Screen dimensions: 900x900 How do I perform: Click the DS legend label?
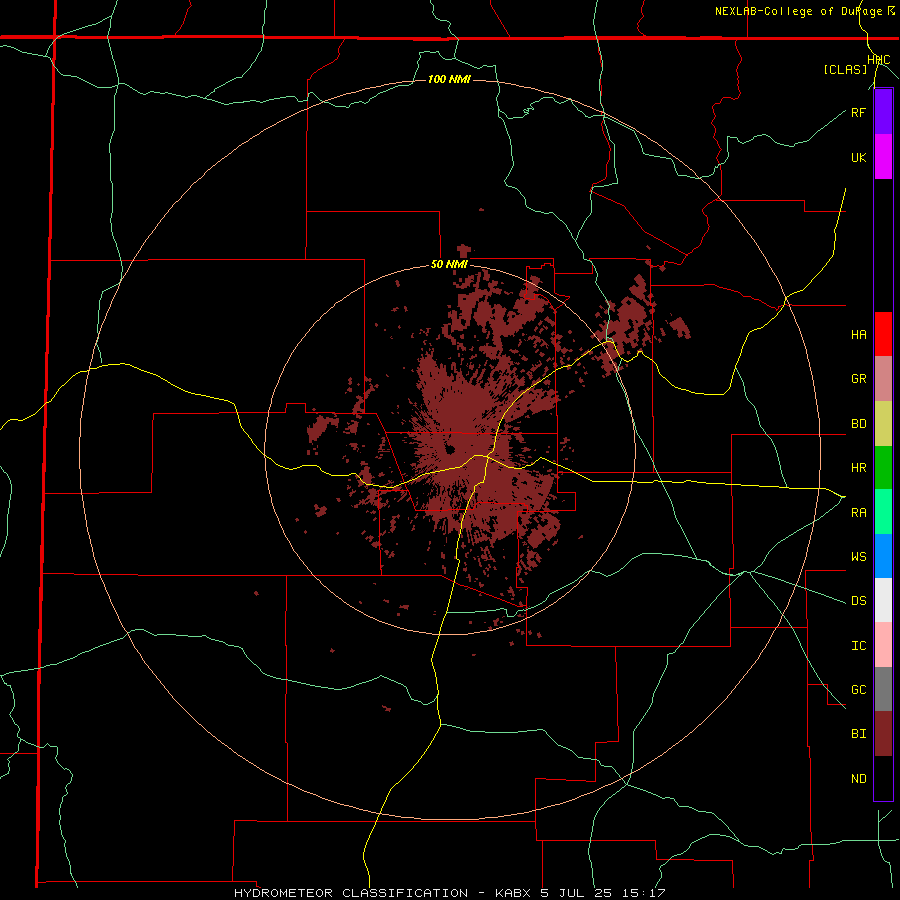[x=858, y=601]
